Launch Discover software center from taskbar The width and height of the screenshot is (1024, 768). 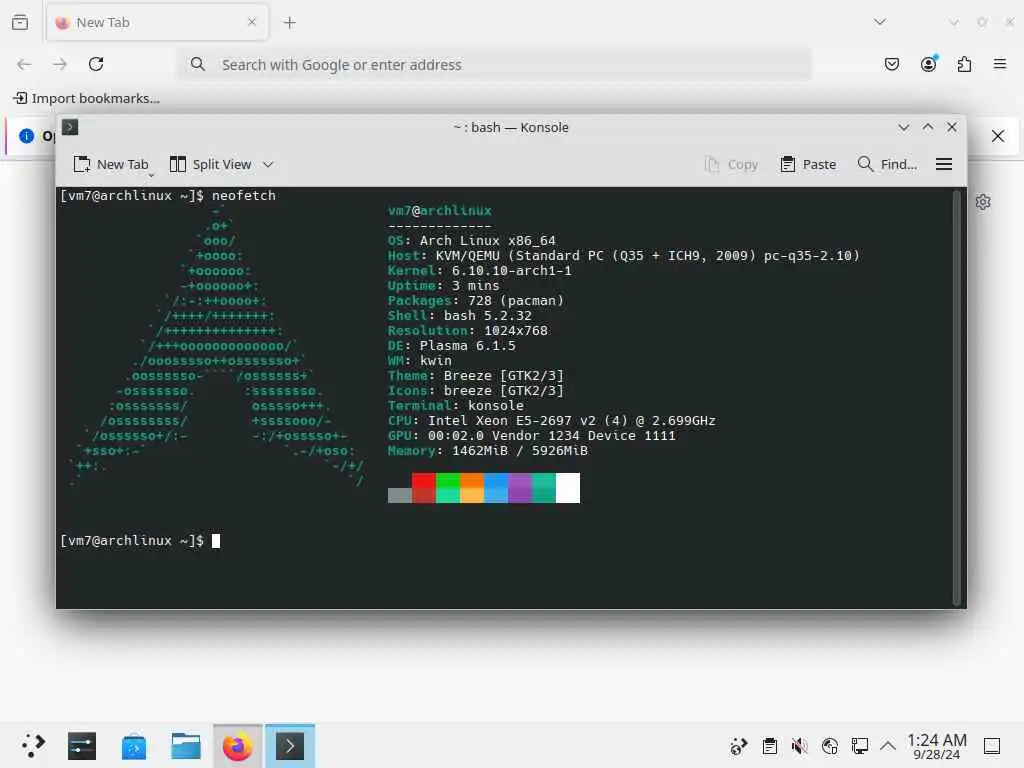tap(134, 746)
